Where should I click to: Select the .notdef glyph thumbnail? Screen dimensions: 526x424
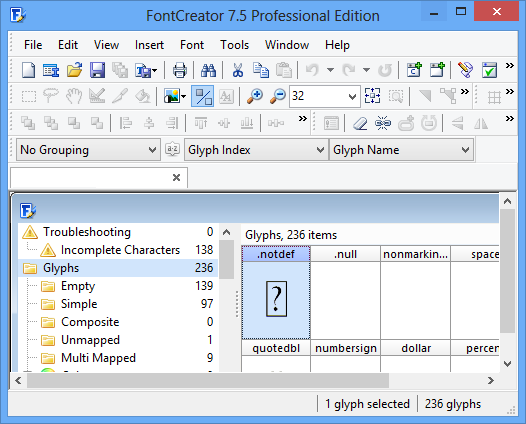point(276,300)
